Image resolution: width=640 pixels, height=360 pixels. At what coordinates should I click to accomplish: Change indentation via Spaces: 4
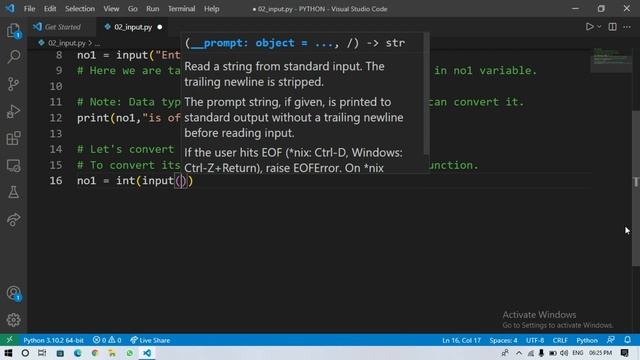503,340
